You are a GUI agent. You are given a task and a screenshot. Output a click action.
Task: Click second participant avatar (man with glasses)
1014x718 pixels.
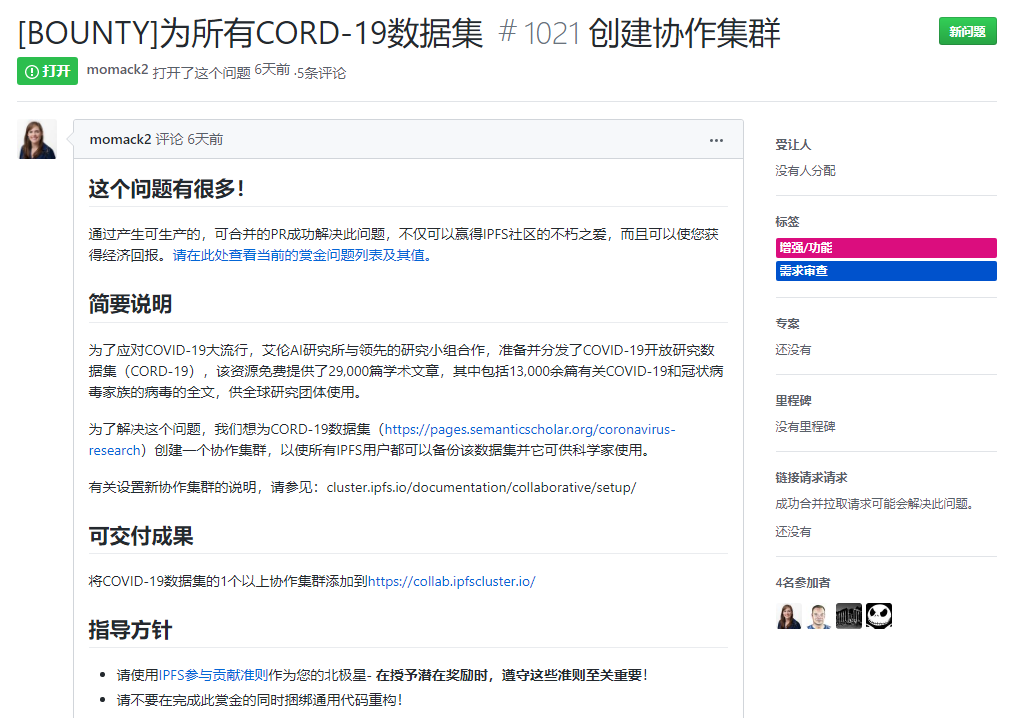[819, 616]
